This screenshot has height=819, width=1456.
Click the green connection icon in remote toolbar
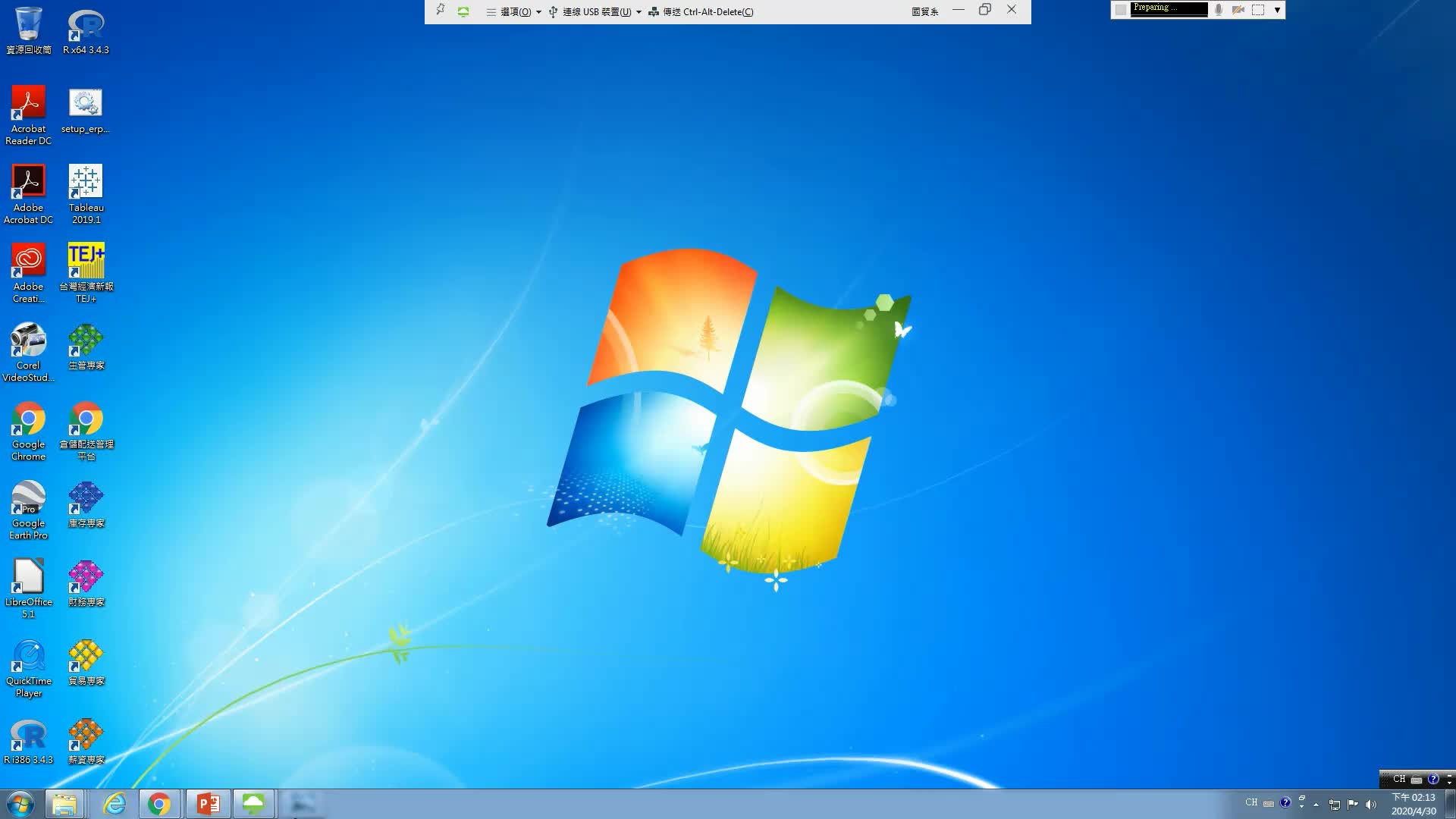tap(463, 11)
